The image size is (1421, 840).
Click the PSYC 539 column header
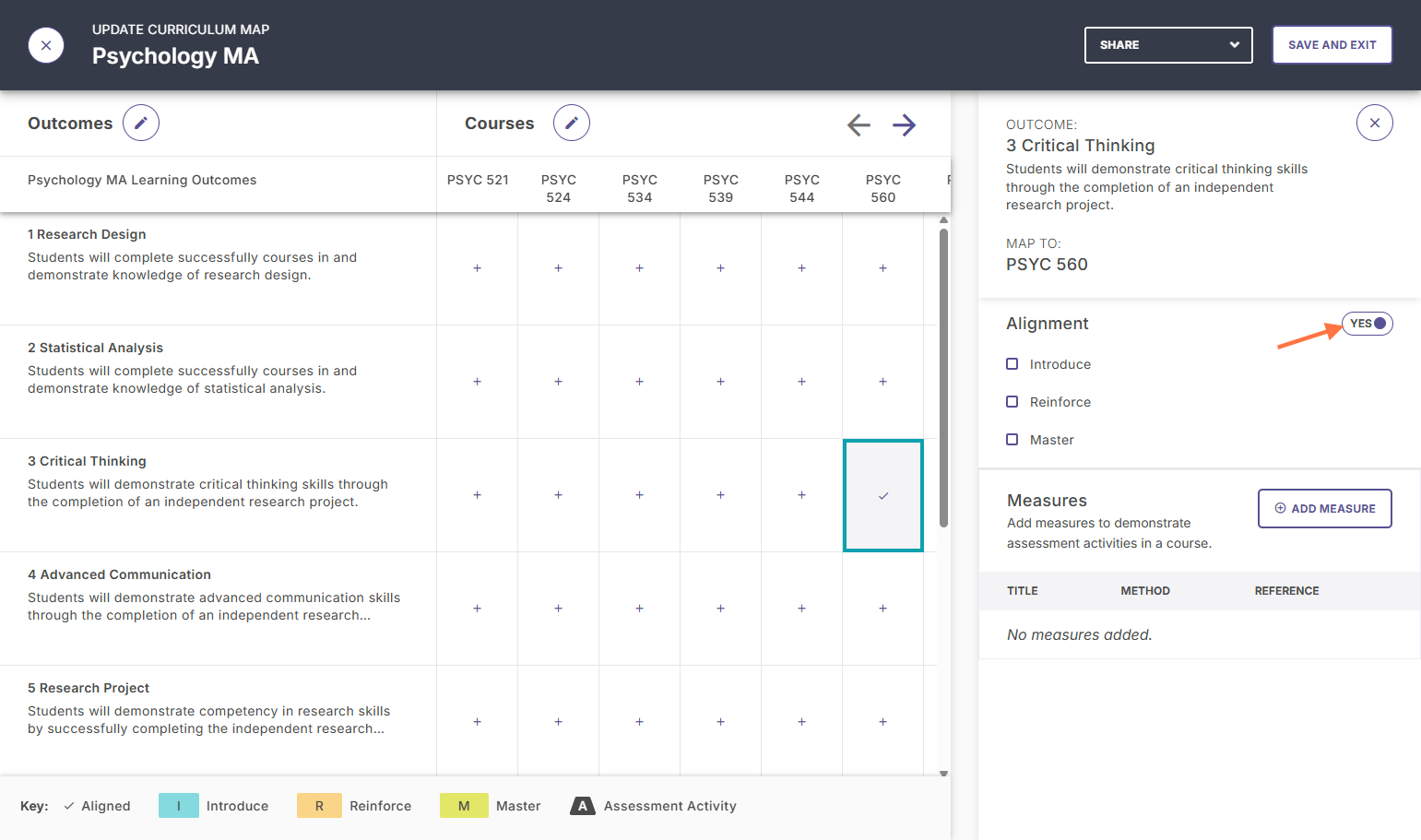point(721,188)
